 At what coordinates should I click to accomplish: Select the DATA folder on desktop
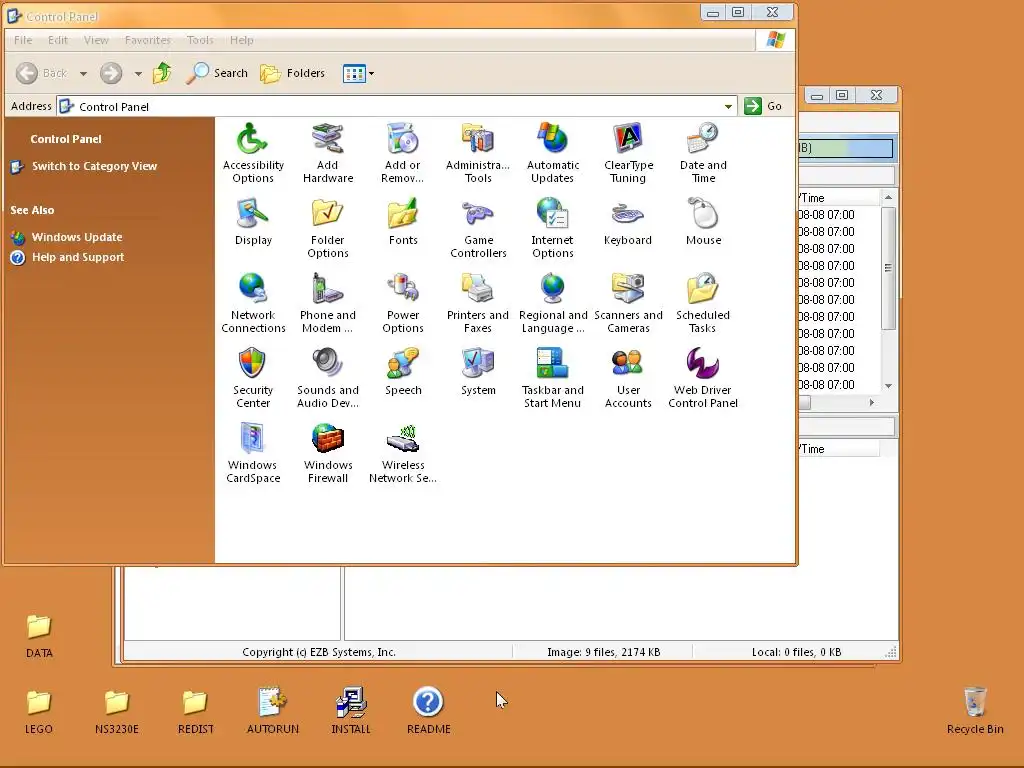[39, 636]
